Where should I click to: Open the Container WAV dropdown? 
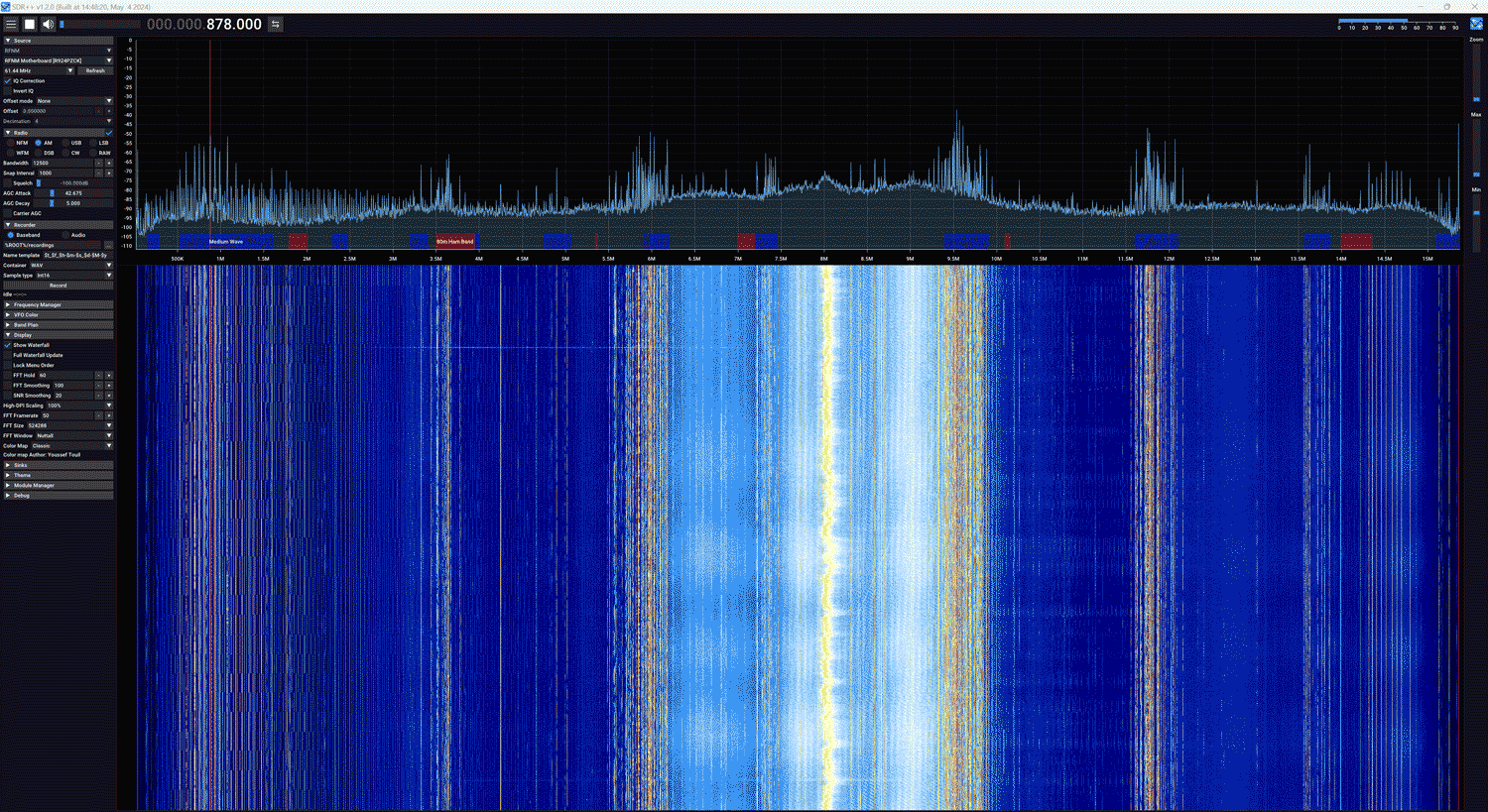click(x=70, y=265)
